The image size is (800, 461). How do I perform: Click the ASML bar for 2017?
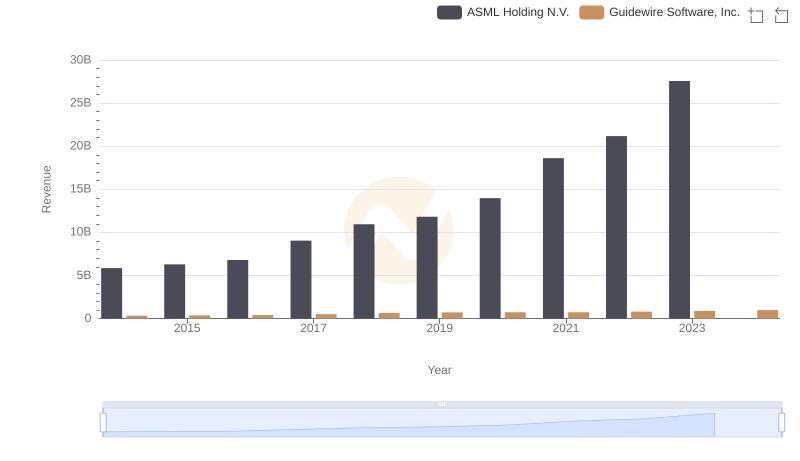click(x=301, y=279)
